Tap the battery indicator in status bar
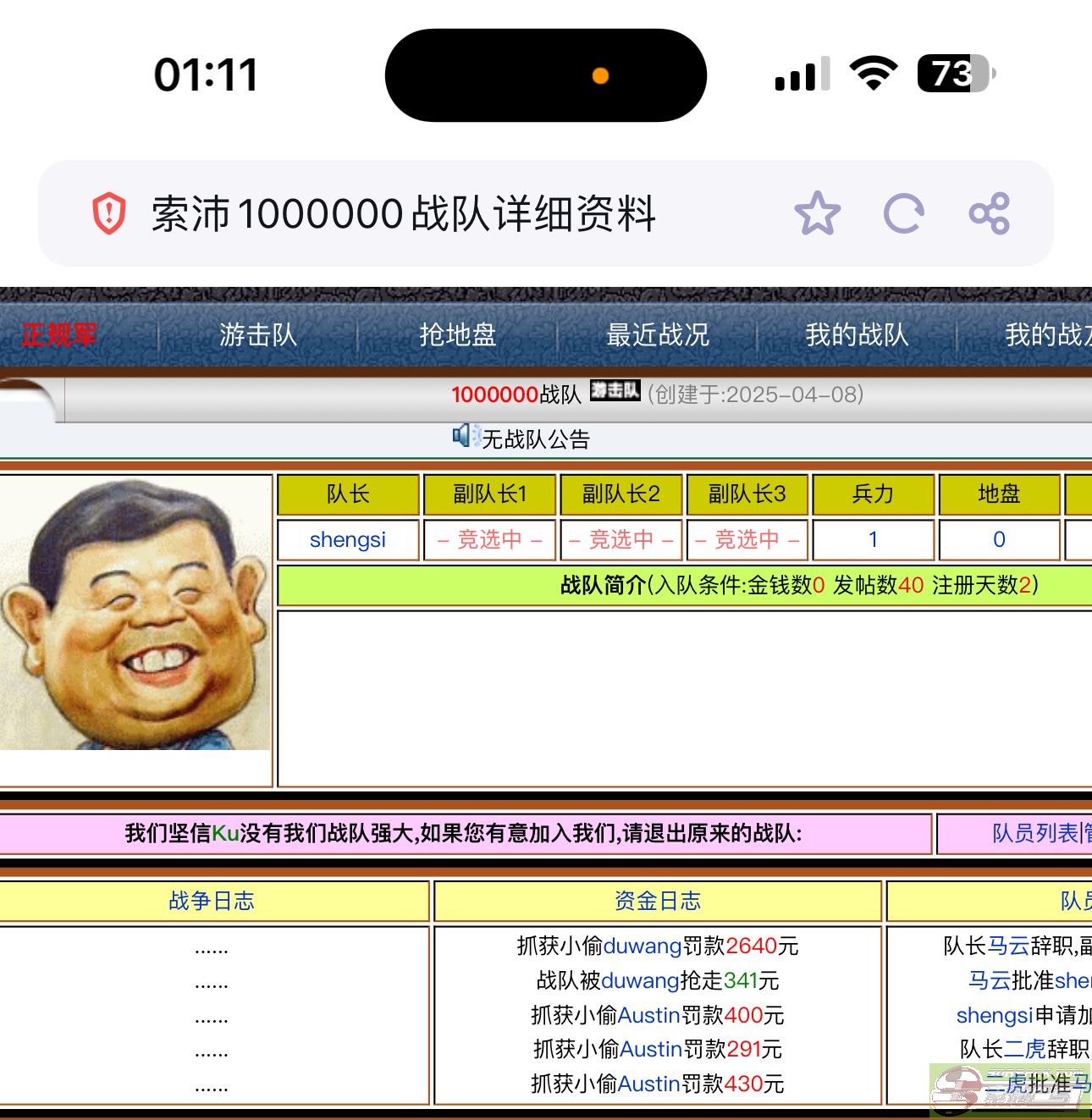Screen dimensions: 1092x1120 (957, 74)
